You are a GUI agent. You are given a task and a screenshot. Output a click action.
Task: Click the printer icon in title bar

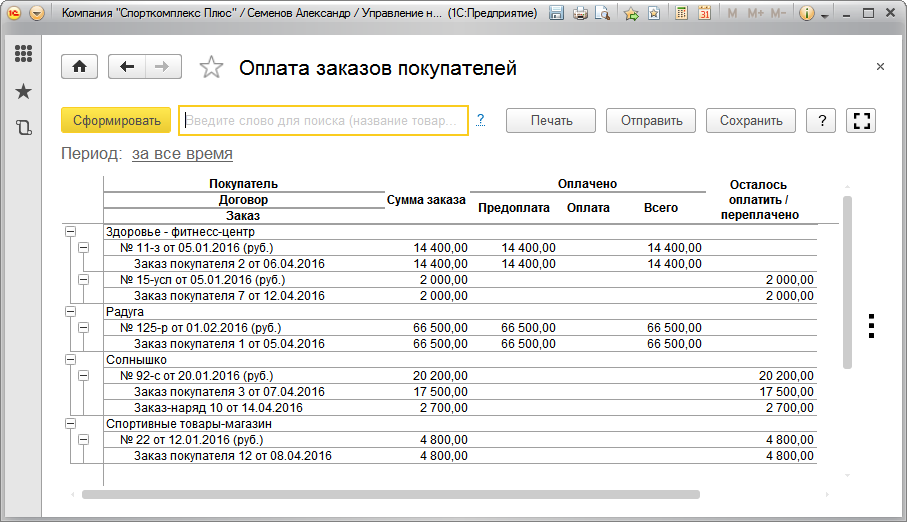[580, 13]
